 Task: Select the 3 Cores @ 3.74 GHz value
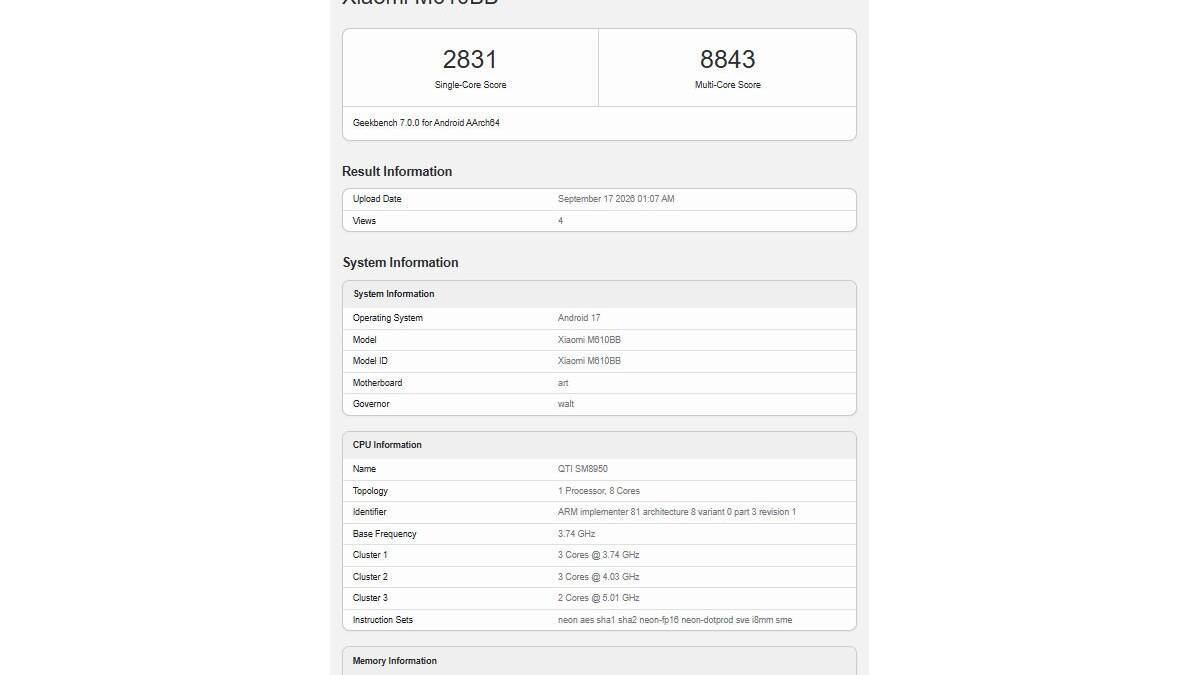coord(599,555)
